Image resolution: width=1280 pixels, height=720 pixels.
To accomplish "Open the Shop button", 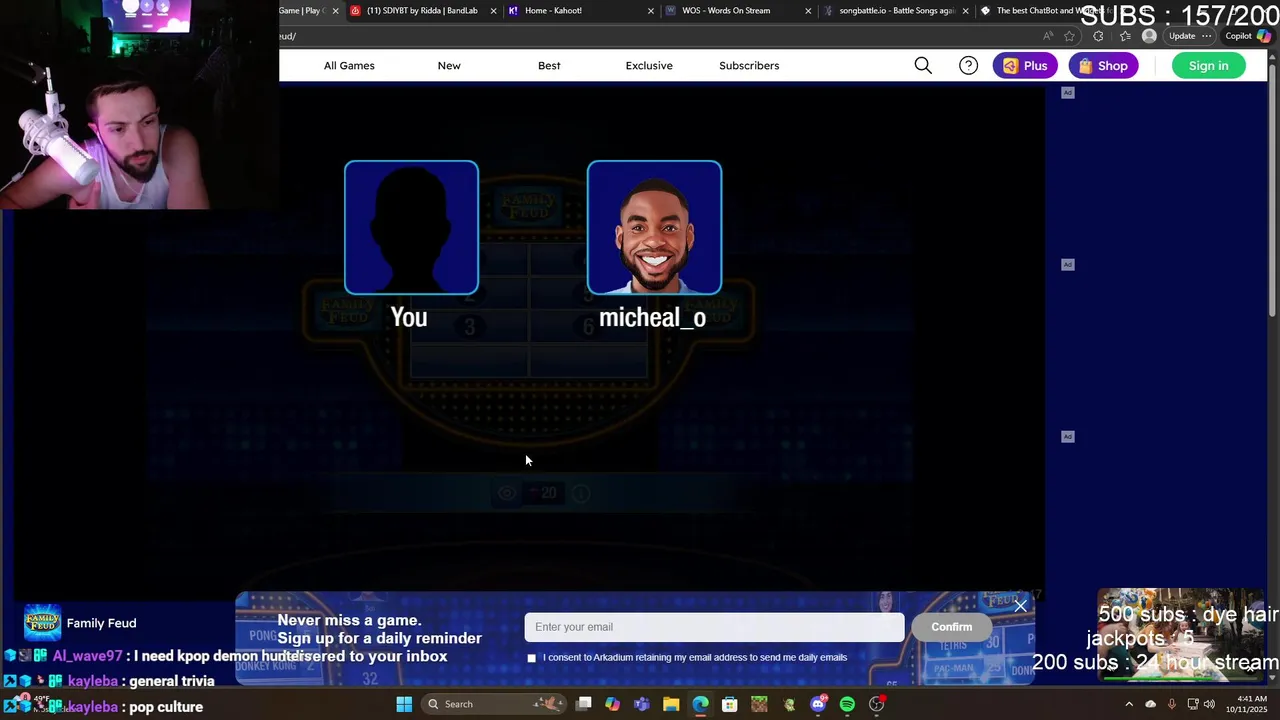I will [x=1103, y=65].
